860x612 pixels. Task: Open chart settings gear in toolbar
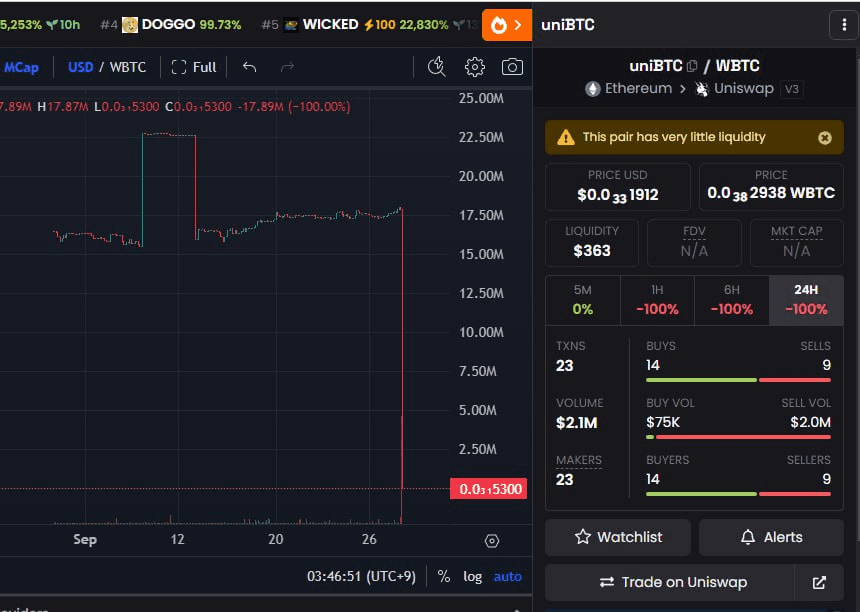click(x=474, y=67)
